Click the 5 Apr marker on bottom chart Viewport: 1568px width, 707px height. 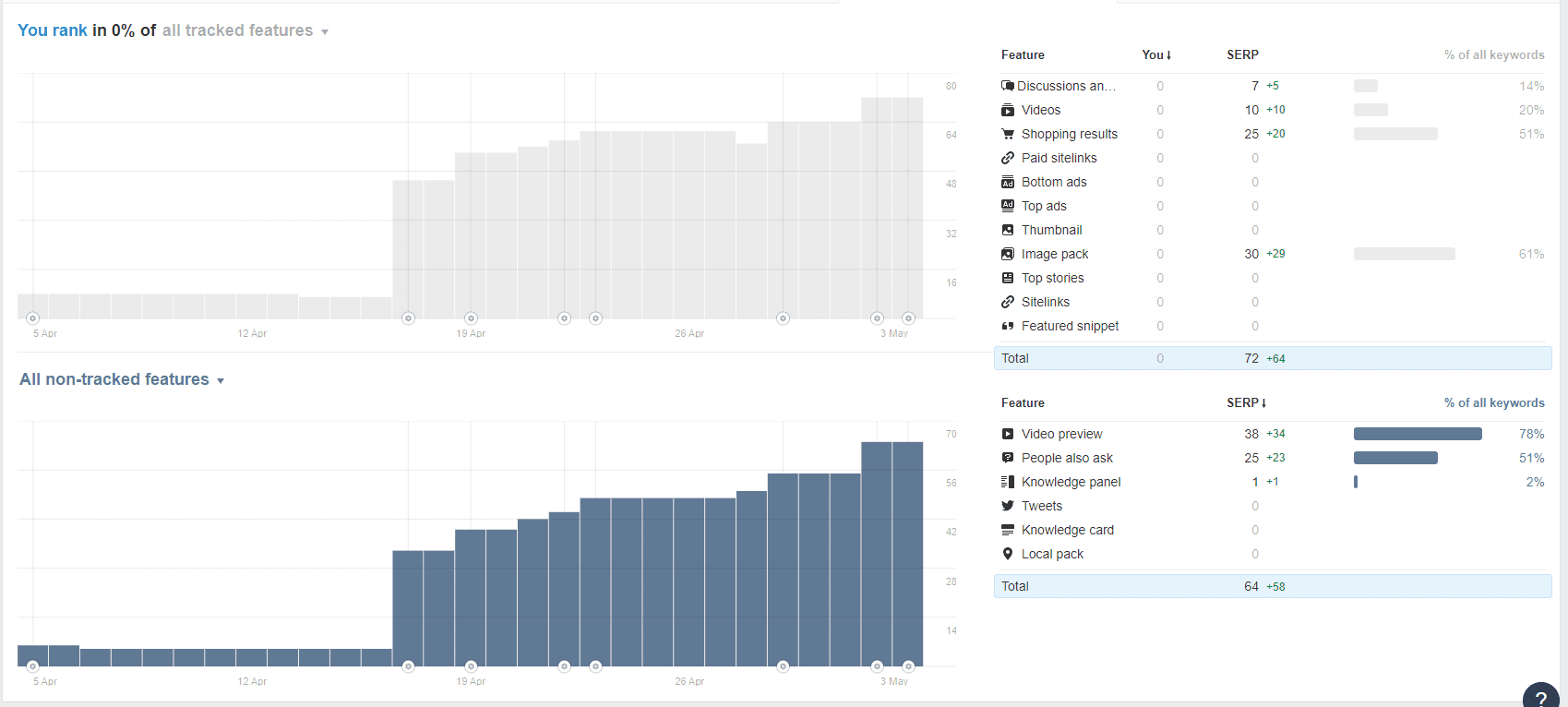pyautogui.click(x=32, y=666)
